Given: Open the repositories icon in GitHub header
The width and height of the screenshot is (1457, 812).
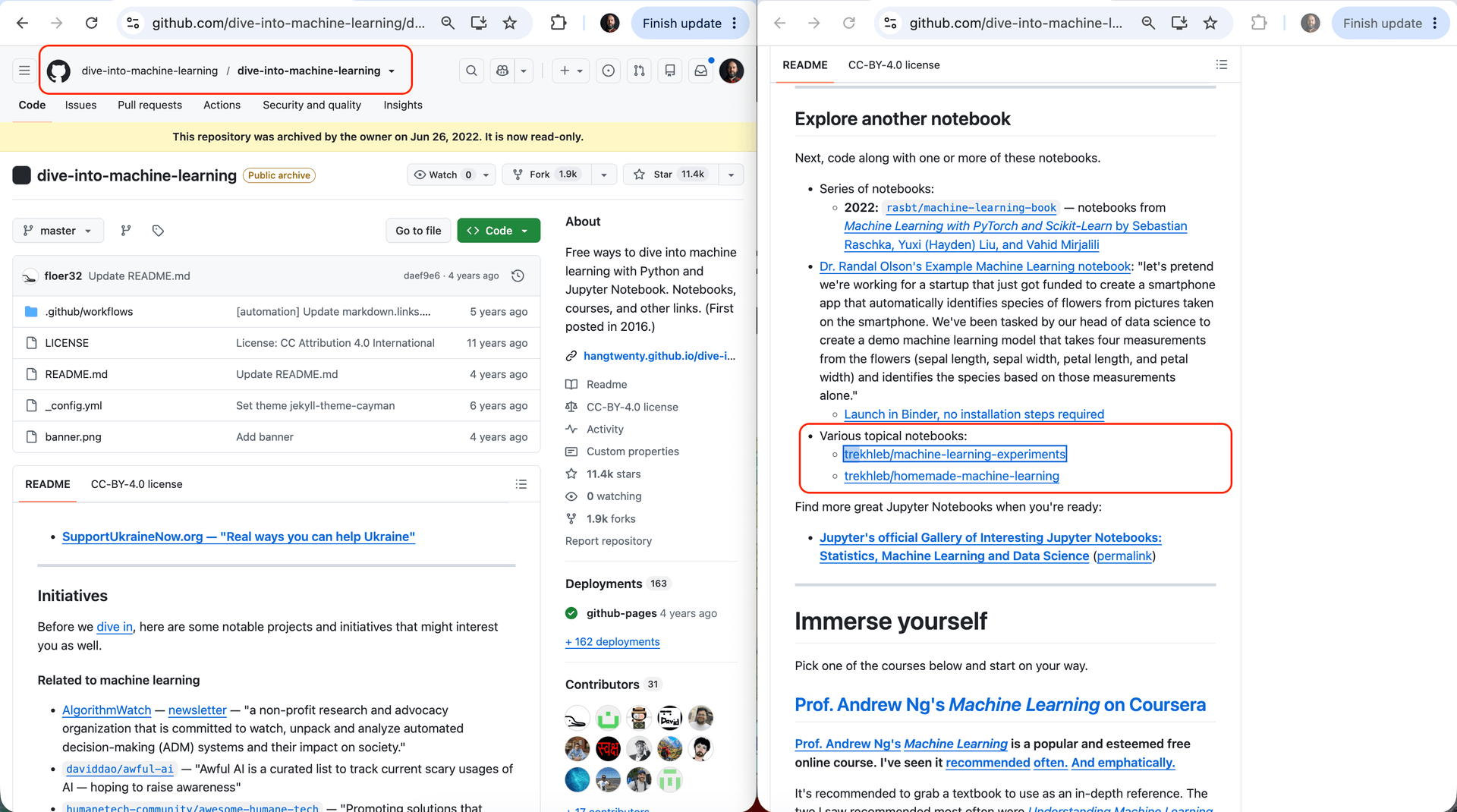Looking at the screenshot, I should [670, 71].
